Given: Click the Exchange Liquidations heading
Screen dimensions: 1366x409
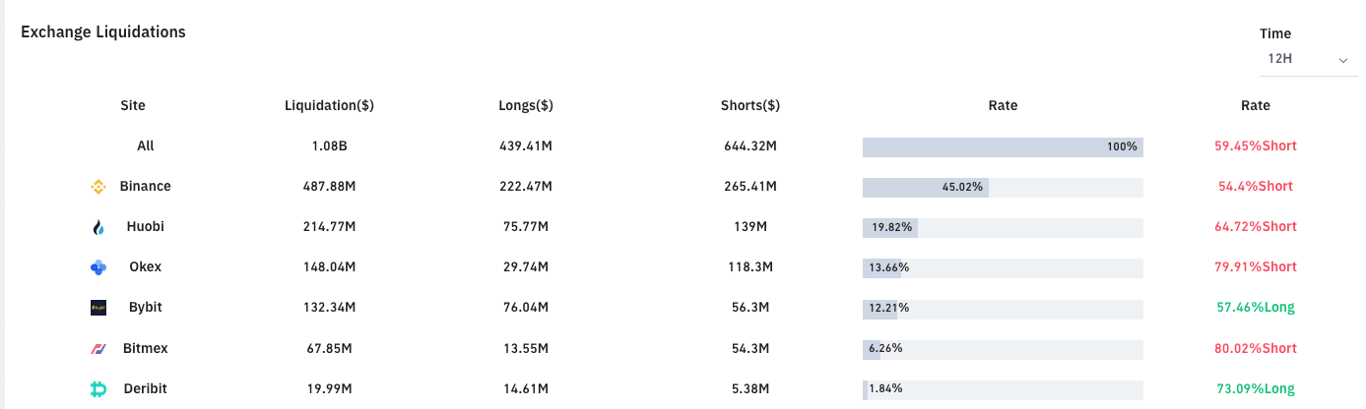Looking at the screenshot, I should click(103, 32).
